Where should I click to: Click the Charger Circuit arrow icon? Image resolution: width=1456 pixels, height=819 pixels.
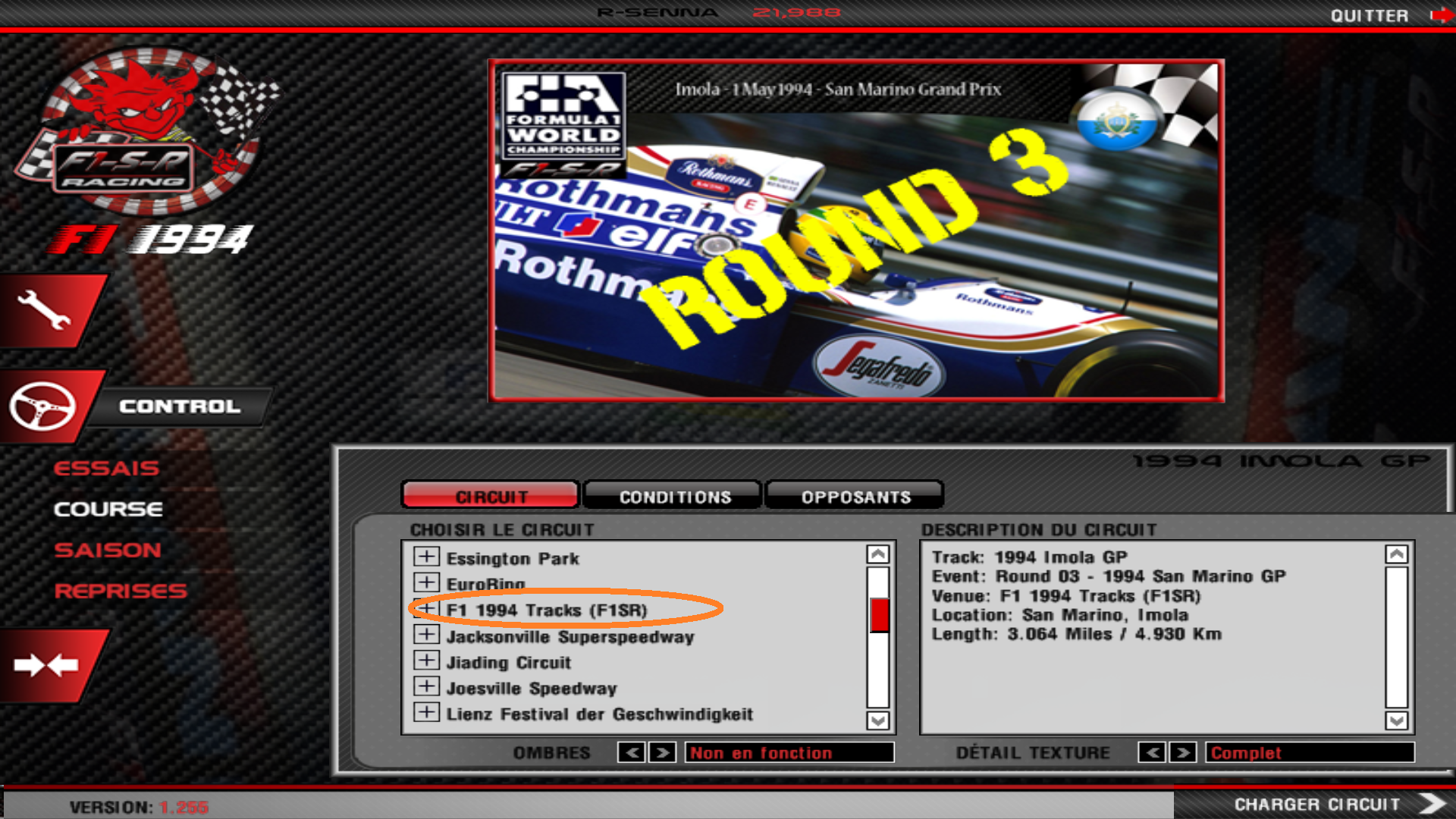tap(1432, 804)
